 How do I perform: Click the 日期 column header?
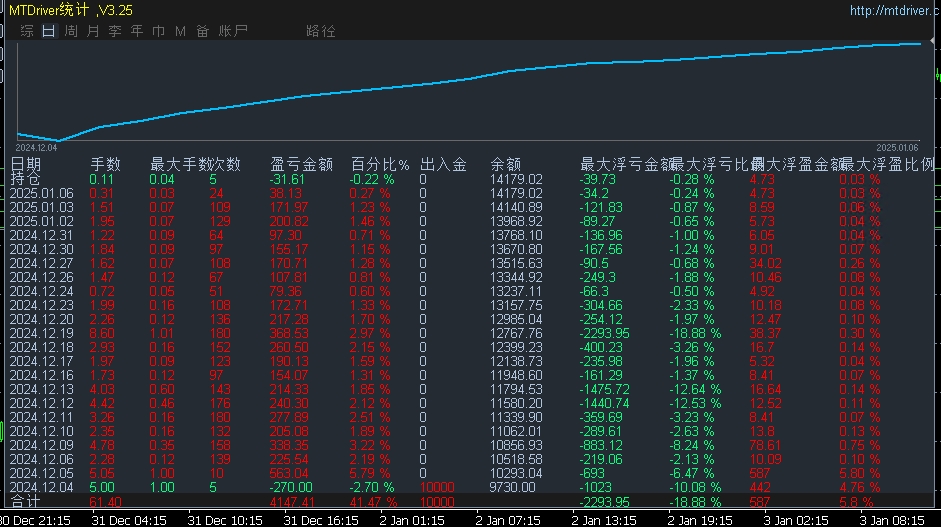pos(25,164)
